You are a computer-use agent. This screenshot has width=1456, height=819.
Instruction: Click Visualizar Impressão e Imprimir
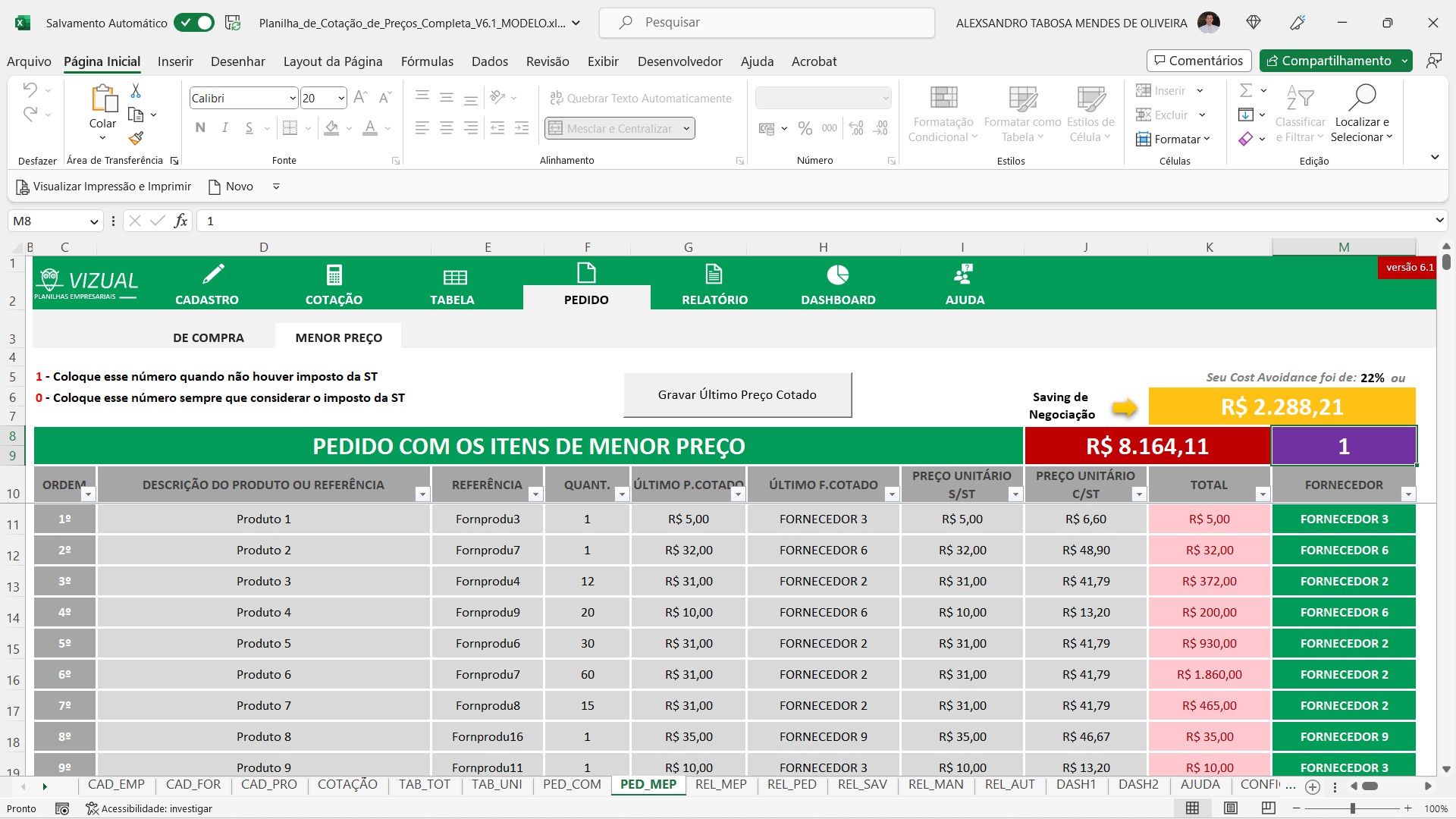click(104, 187)
